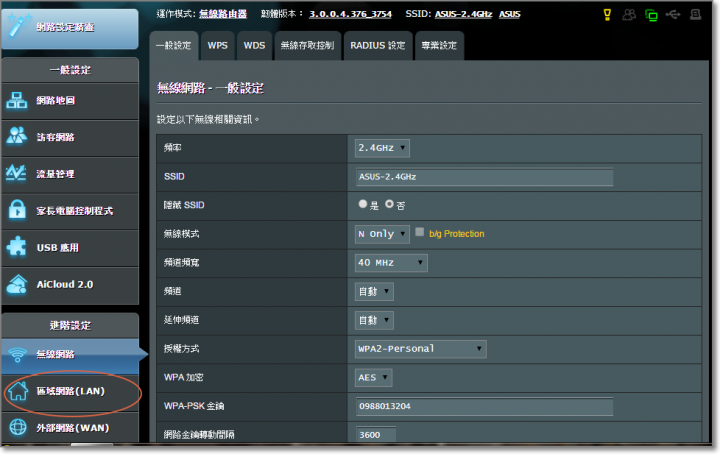The width and height of the screenshot is (720, 454).
Task: Click the USB status icon
Action: click(673, 15)
